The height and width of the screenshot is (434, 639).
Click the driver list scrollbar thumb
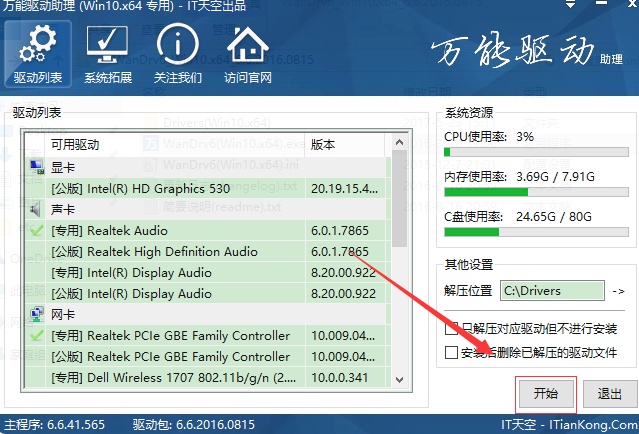399,198
